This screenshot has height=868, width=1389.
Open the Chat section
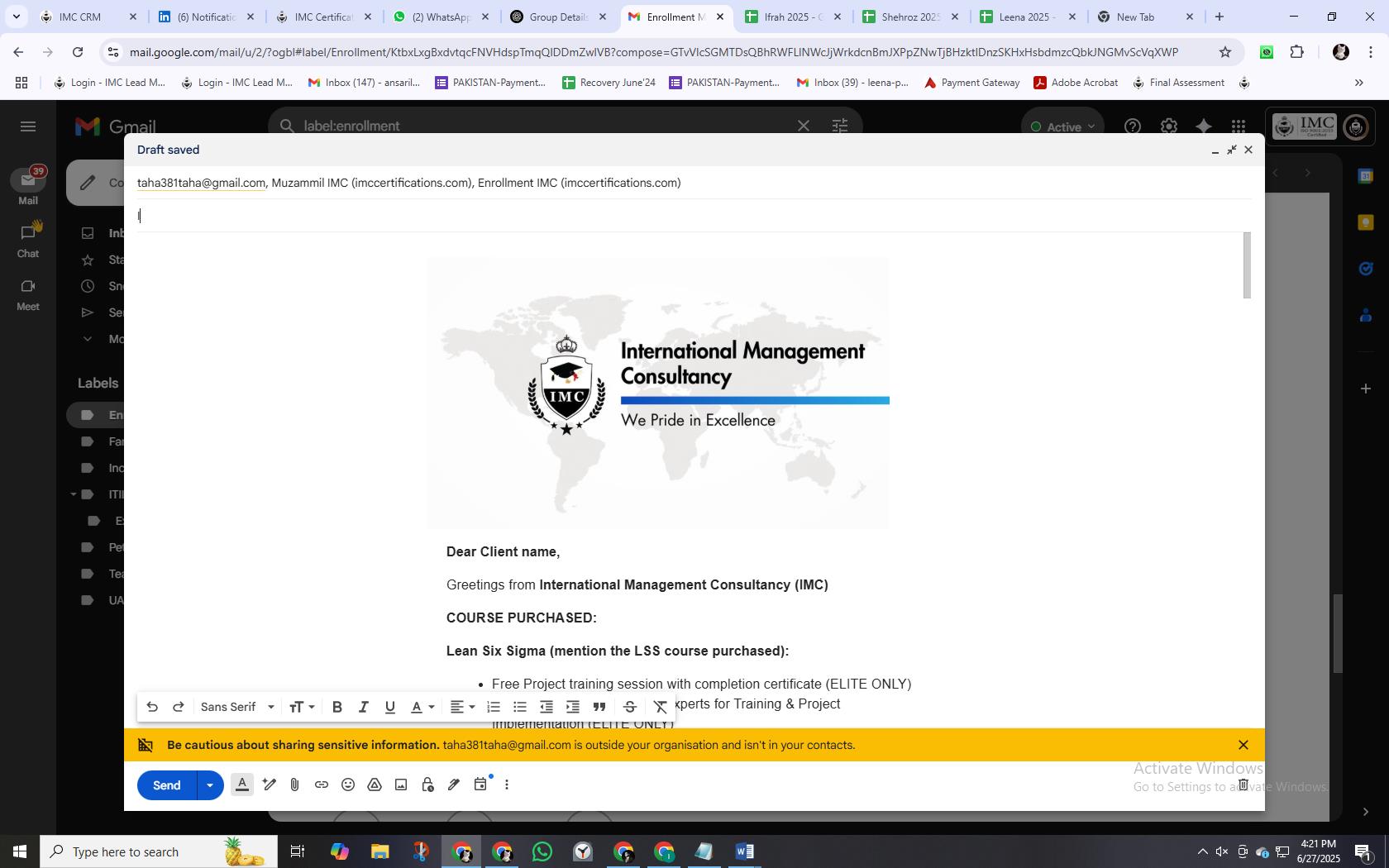point(28,240)
